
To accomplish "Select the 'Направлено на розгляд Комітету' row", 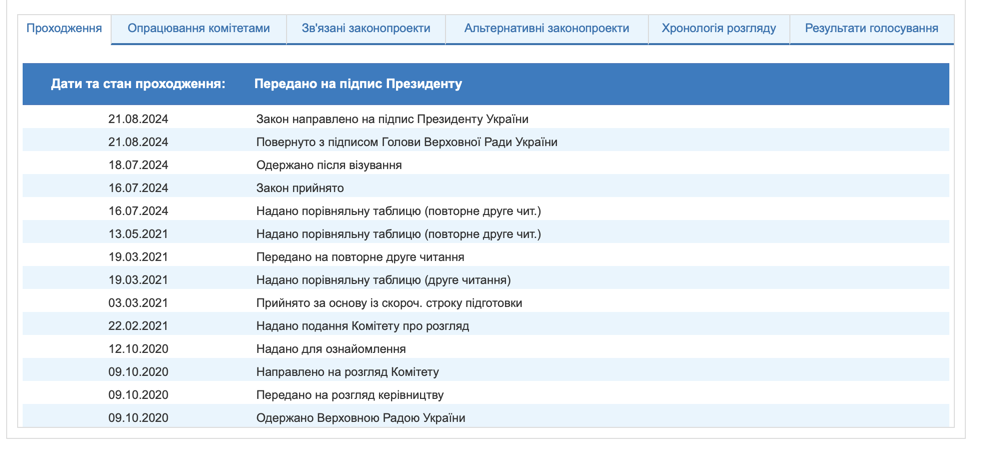I will point(347,372).
